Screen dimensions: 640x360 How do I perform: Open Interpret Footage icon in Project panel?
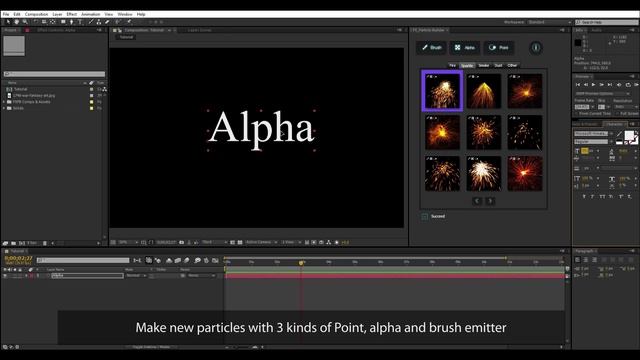tap(5, 243)
